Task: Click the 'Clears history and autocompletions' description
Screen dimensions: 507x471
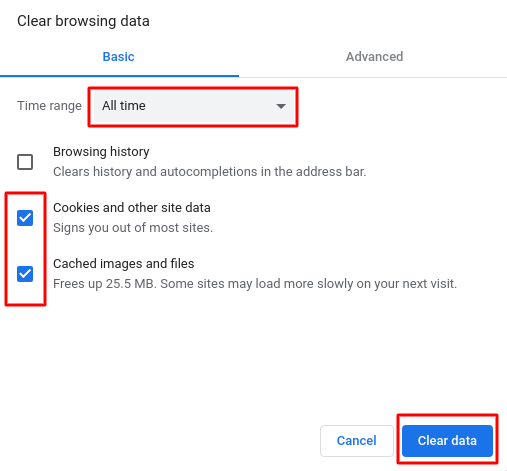Action: point(210,172)
